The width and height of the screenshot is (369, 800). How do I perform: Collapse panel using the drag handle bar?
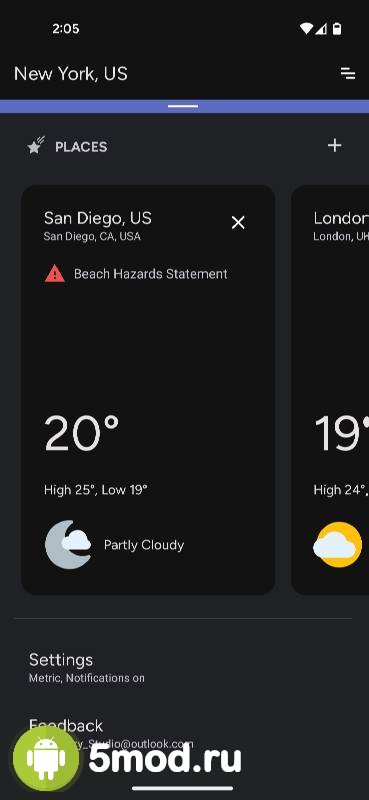pos(183,106)
